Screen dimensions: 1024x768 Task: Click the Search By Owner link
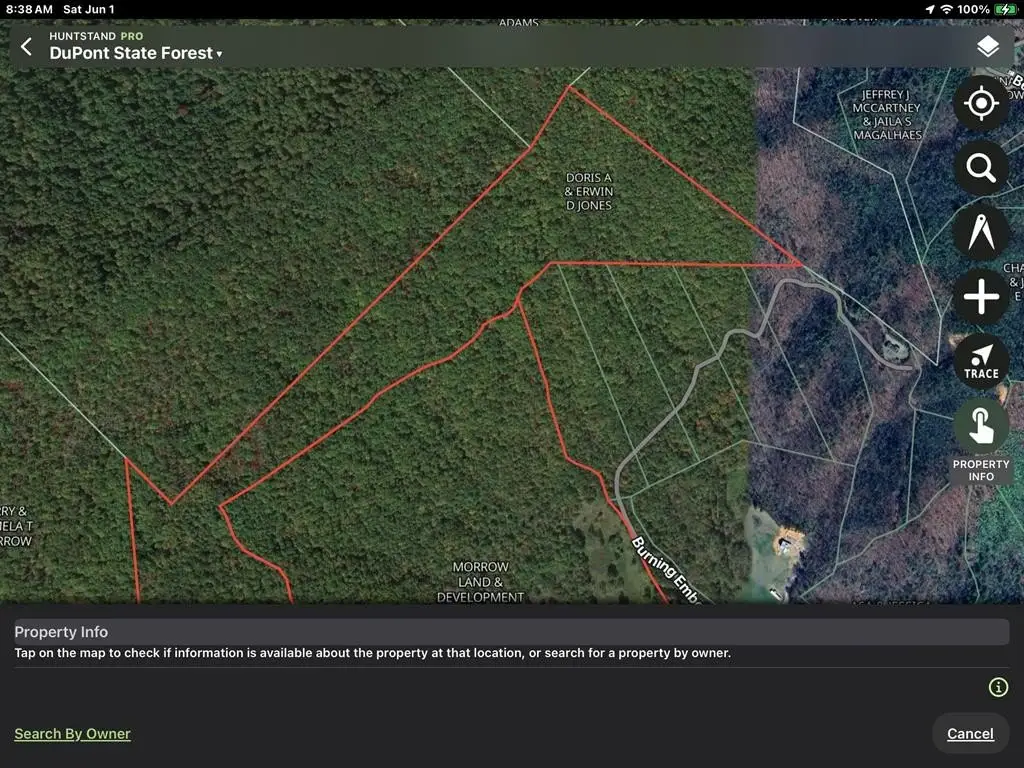[x=72, y=734]
